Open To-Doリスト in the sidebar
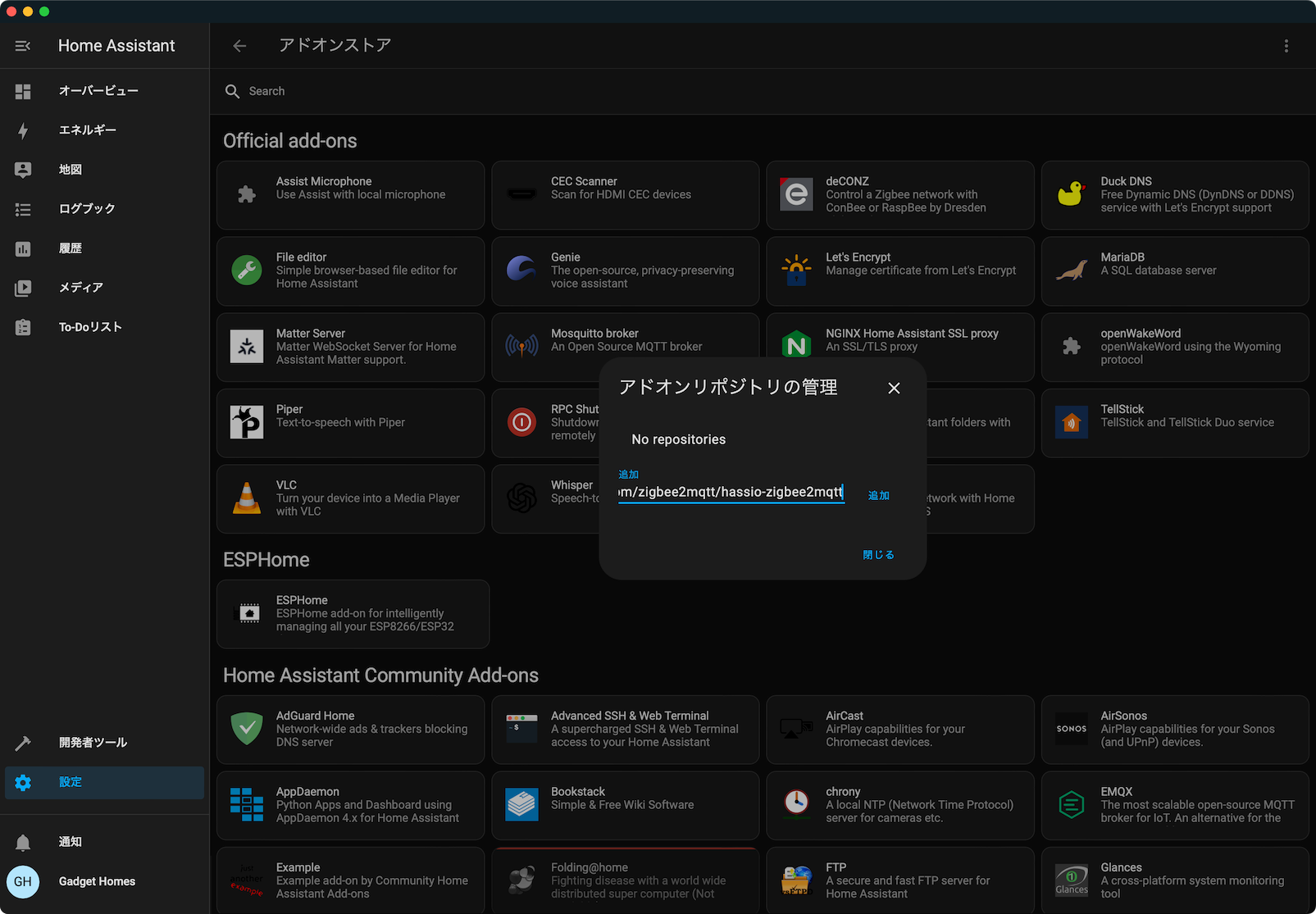Screen dimensions: 1316x914 click(104, 327)
